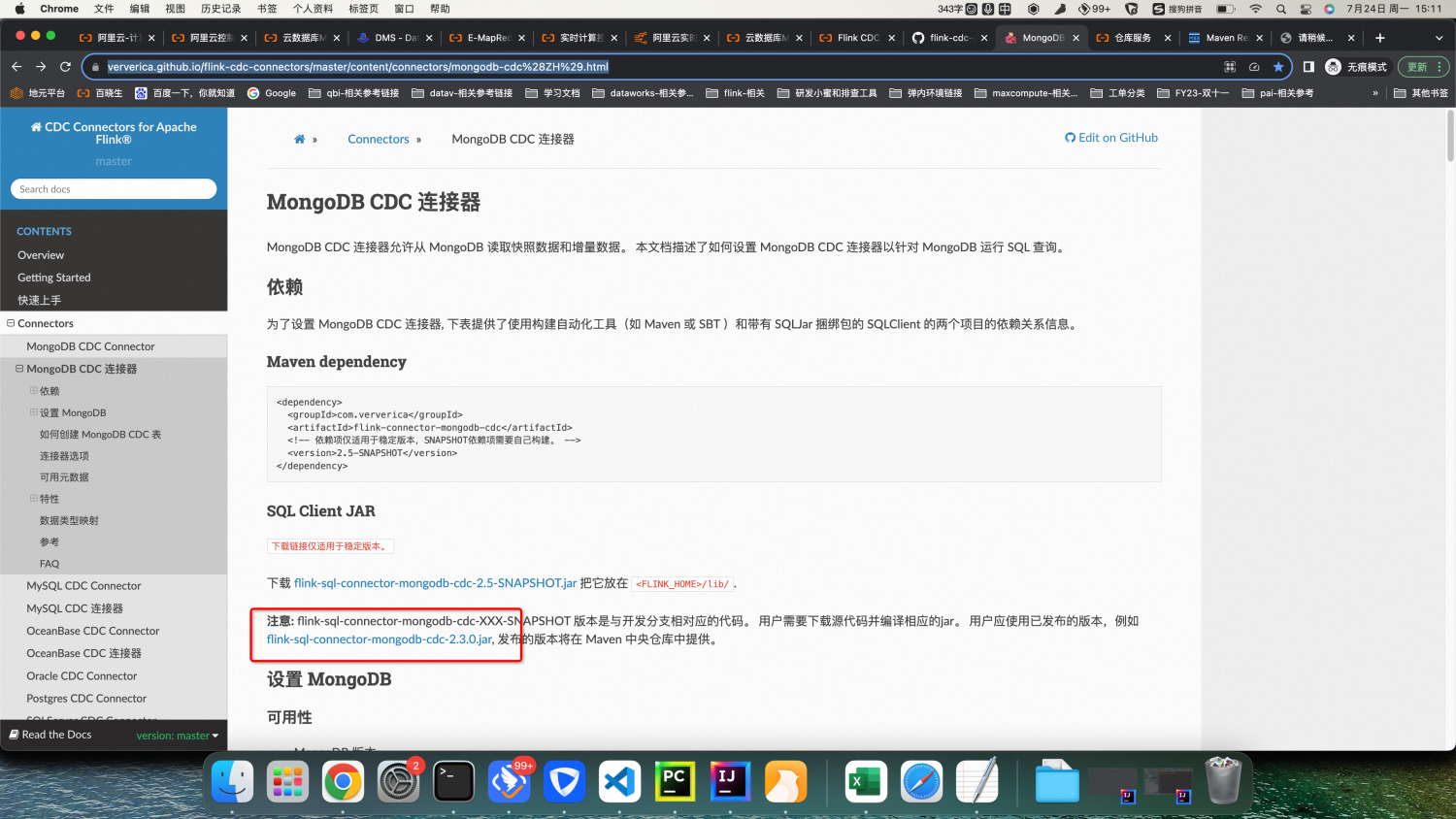
Task: Click the Wi-Fi icon in the menu bar
Action: (x=1255, y=9)
